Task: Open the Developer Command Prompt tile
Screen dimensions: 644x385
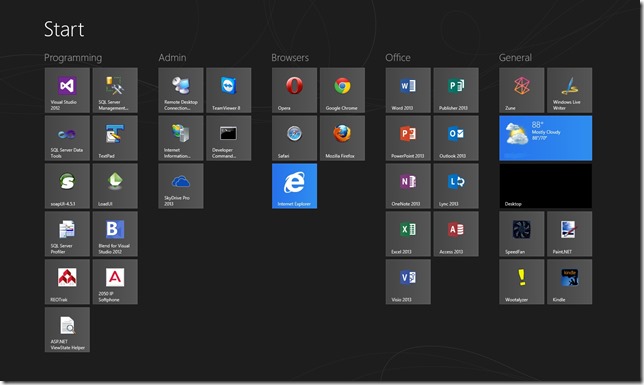Action: coord(229,138)
